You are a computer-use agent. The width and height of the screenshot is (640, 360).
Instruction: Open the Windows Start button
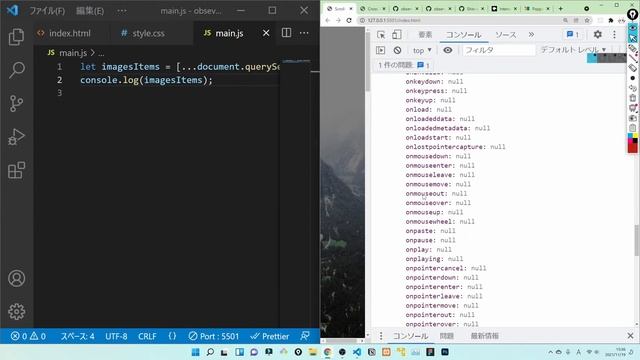coord(196,352)
